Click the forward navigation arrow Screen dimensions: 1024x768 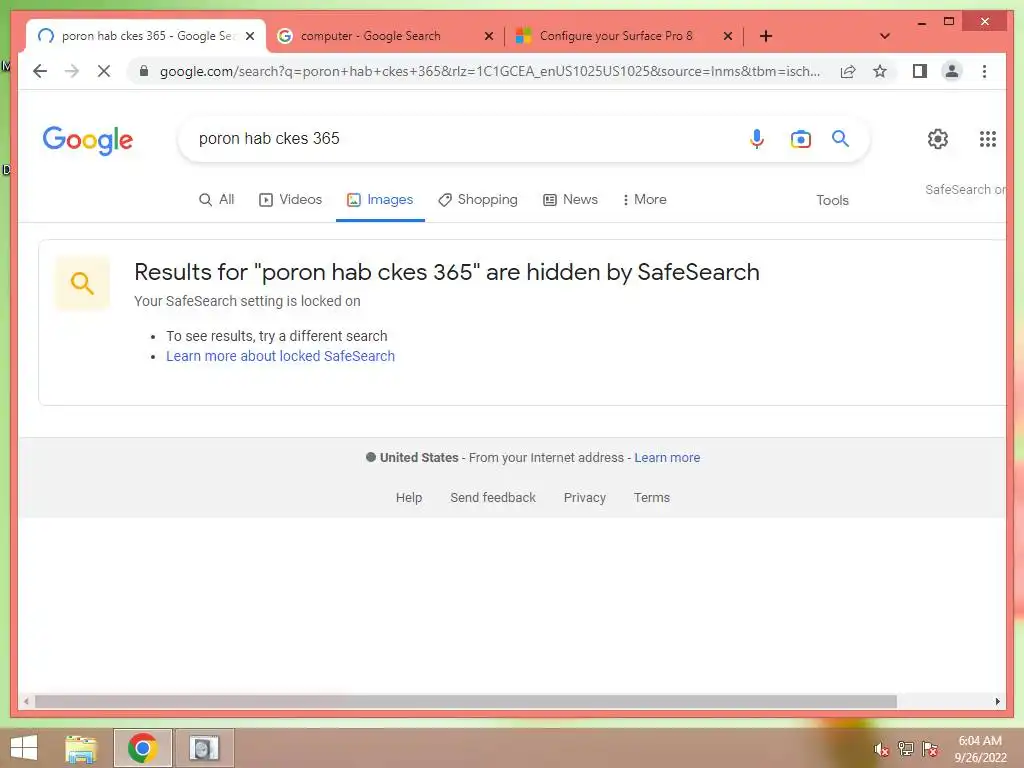(72, 71)
